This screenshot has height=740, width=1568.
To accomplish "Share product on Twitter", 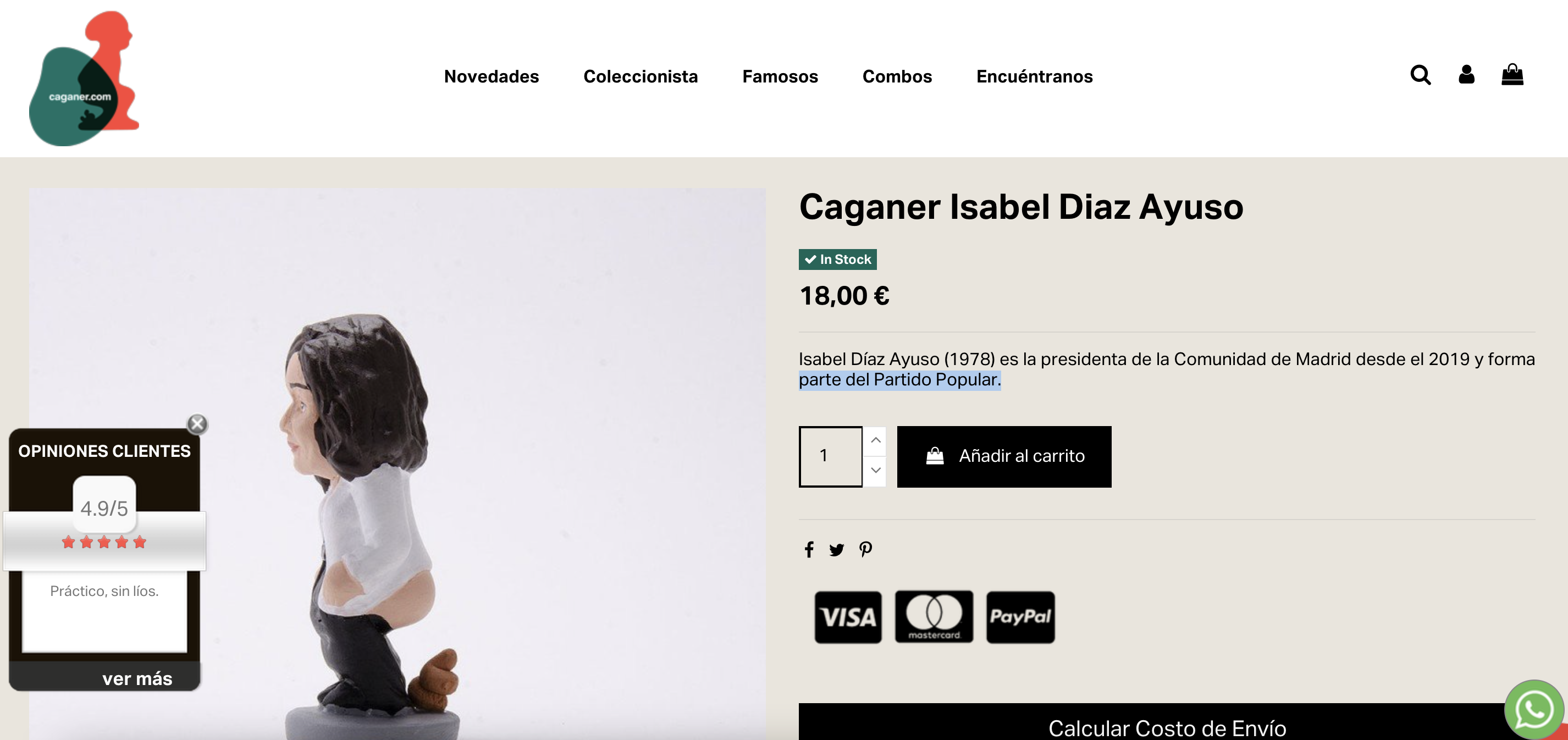I will tap(836, 550).
